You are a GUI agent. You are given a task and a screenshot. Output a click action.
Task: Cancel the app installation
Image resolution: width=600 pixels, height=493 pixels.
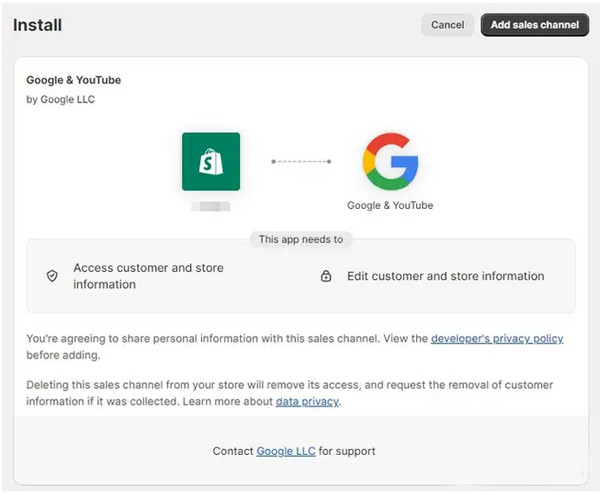click(x=447, y=25)
